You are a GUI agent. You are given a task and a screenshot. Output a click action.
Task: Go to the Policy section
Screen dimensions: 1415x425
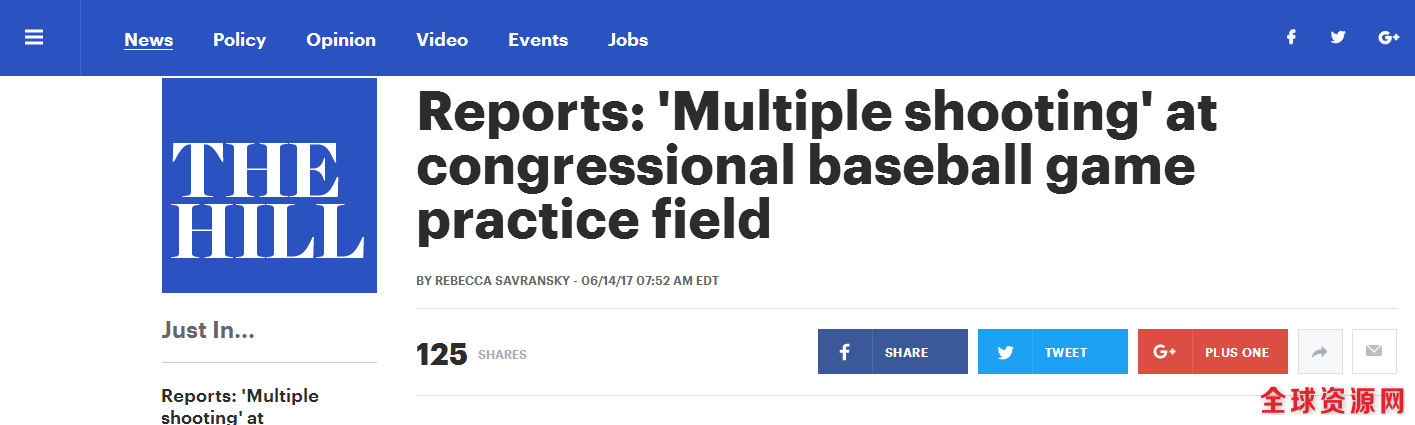(x=240, y=40)
